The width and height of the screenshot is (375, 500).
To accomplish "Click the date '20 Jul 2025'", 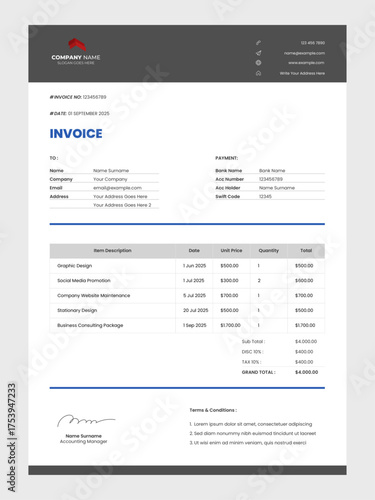I will (195, 310).
